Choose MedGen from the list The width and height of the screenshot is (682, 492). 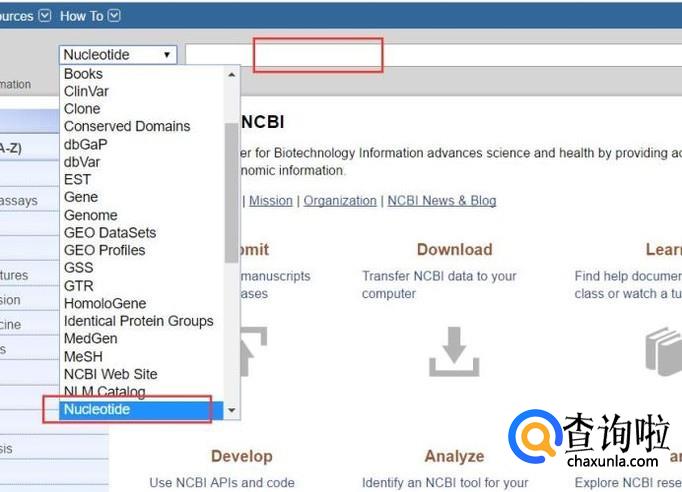[x=141, y=338]
